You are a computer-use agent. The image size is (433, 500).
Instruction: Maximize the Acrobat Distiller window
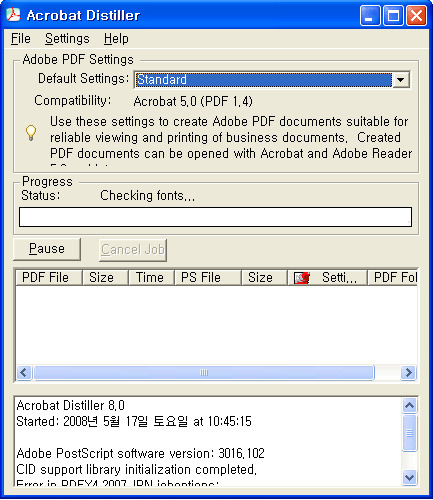coord(393,15)
